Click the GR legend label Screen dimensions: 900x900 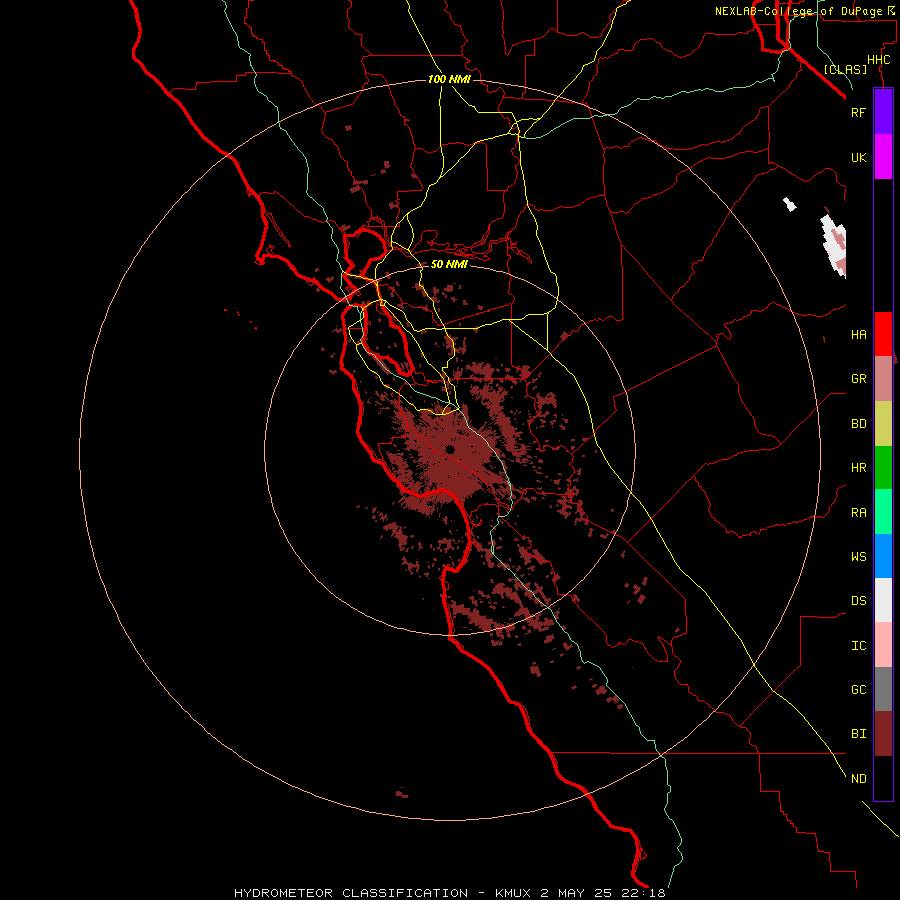pyautogui.click(x=858, y=379)
